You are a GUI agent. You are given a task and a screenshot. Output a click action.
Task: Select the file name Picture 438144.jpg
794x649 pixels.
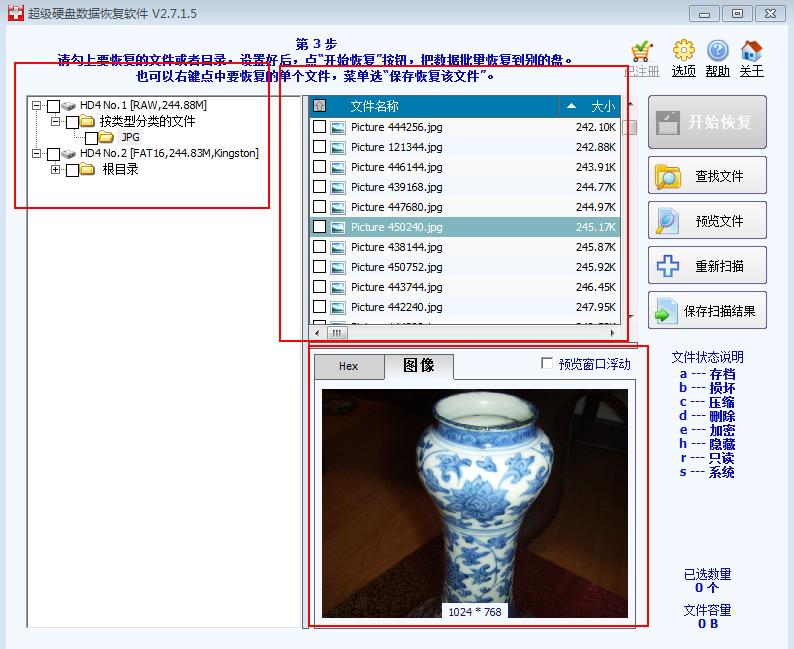[396, 247]
